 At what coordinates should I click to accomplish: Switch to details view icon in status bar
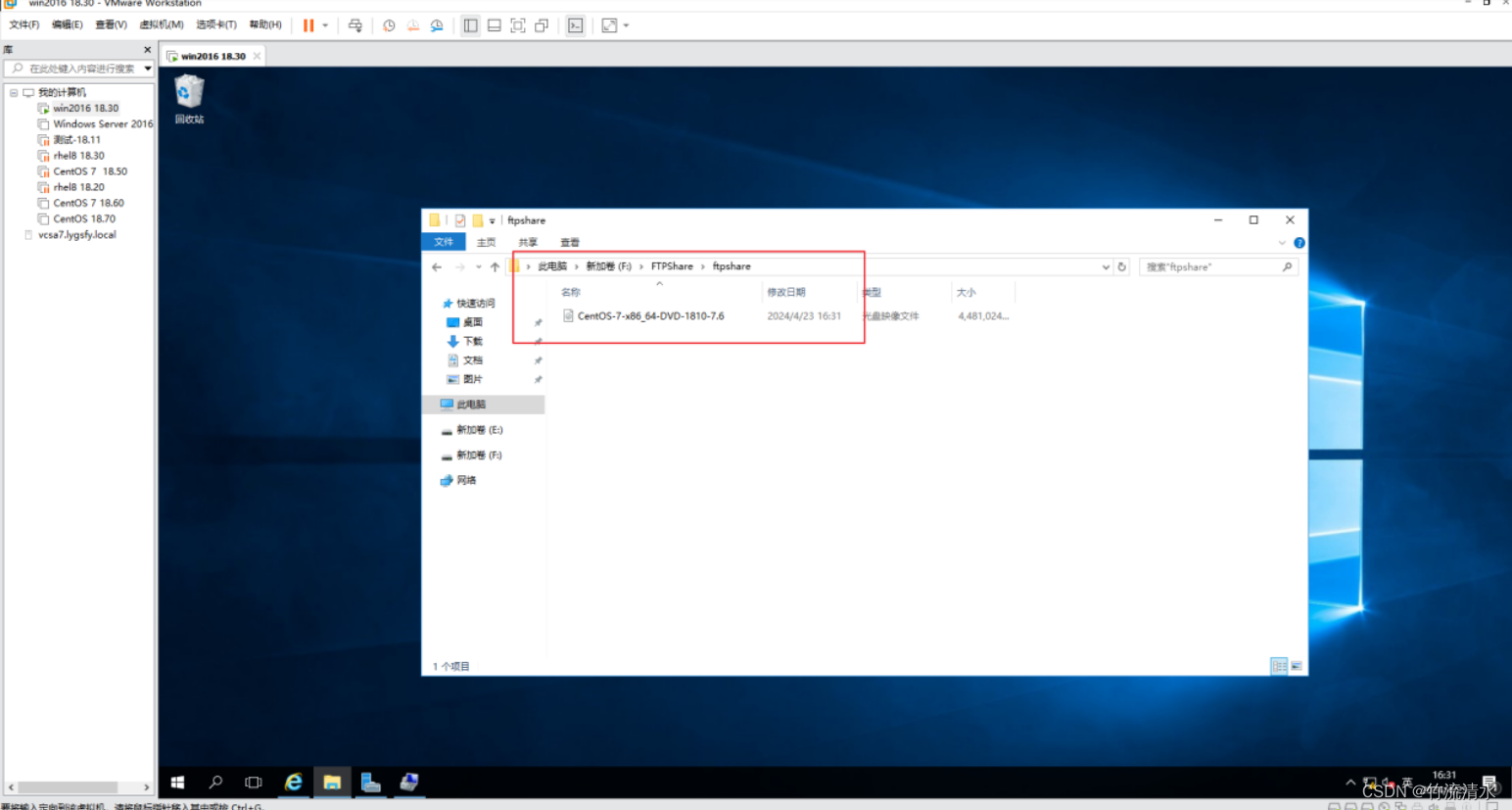click(1279, 666)
